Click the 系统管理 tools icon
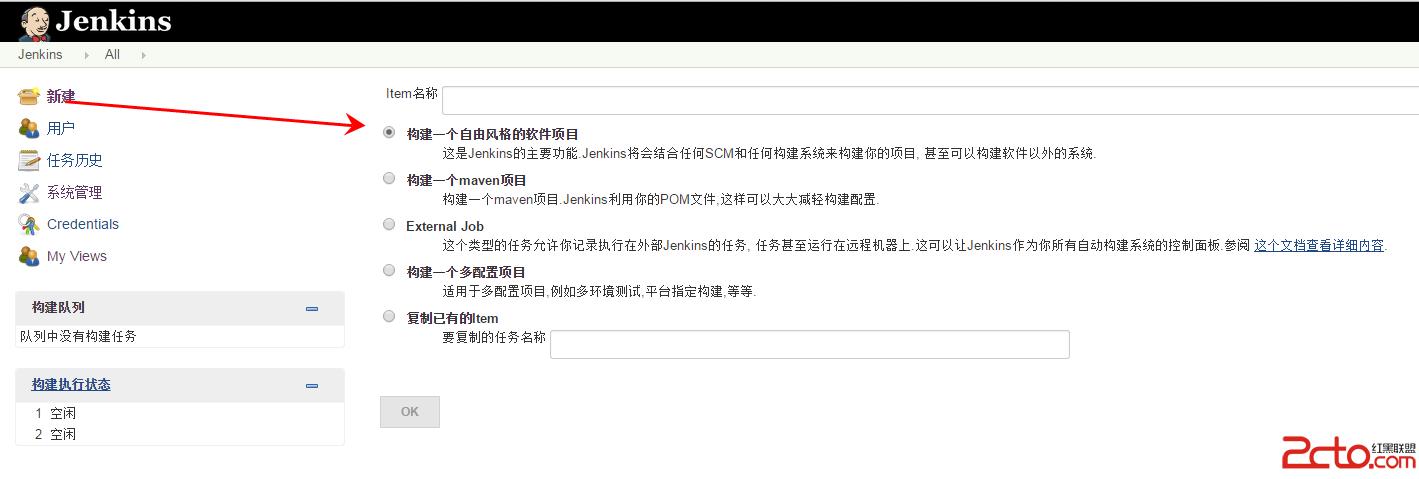 [x=29, y=192]
